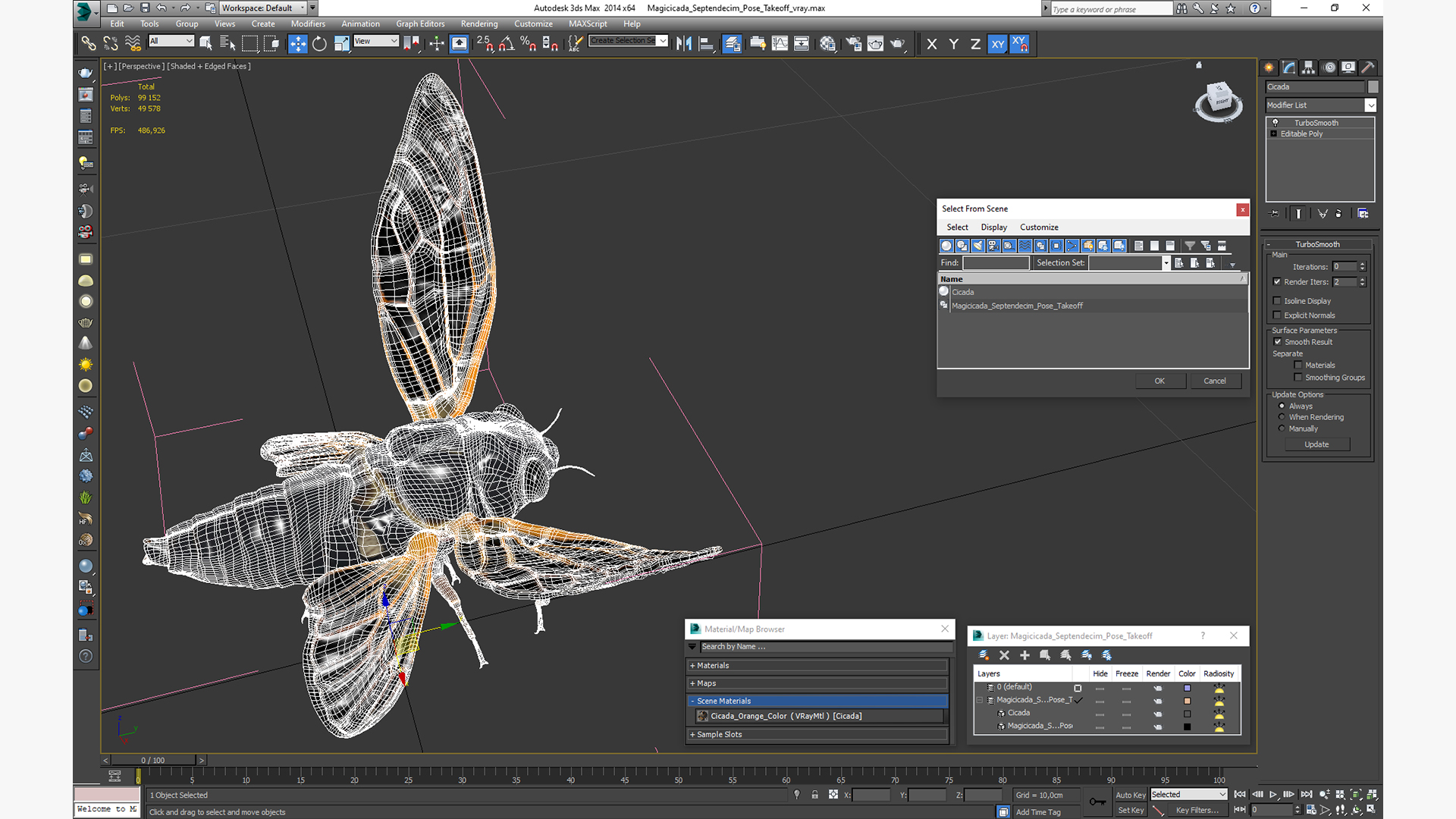Enable Isoline Display checkbox

(x=1277, y=301)
